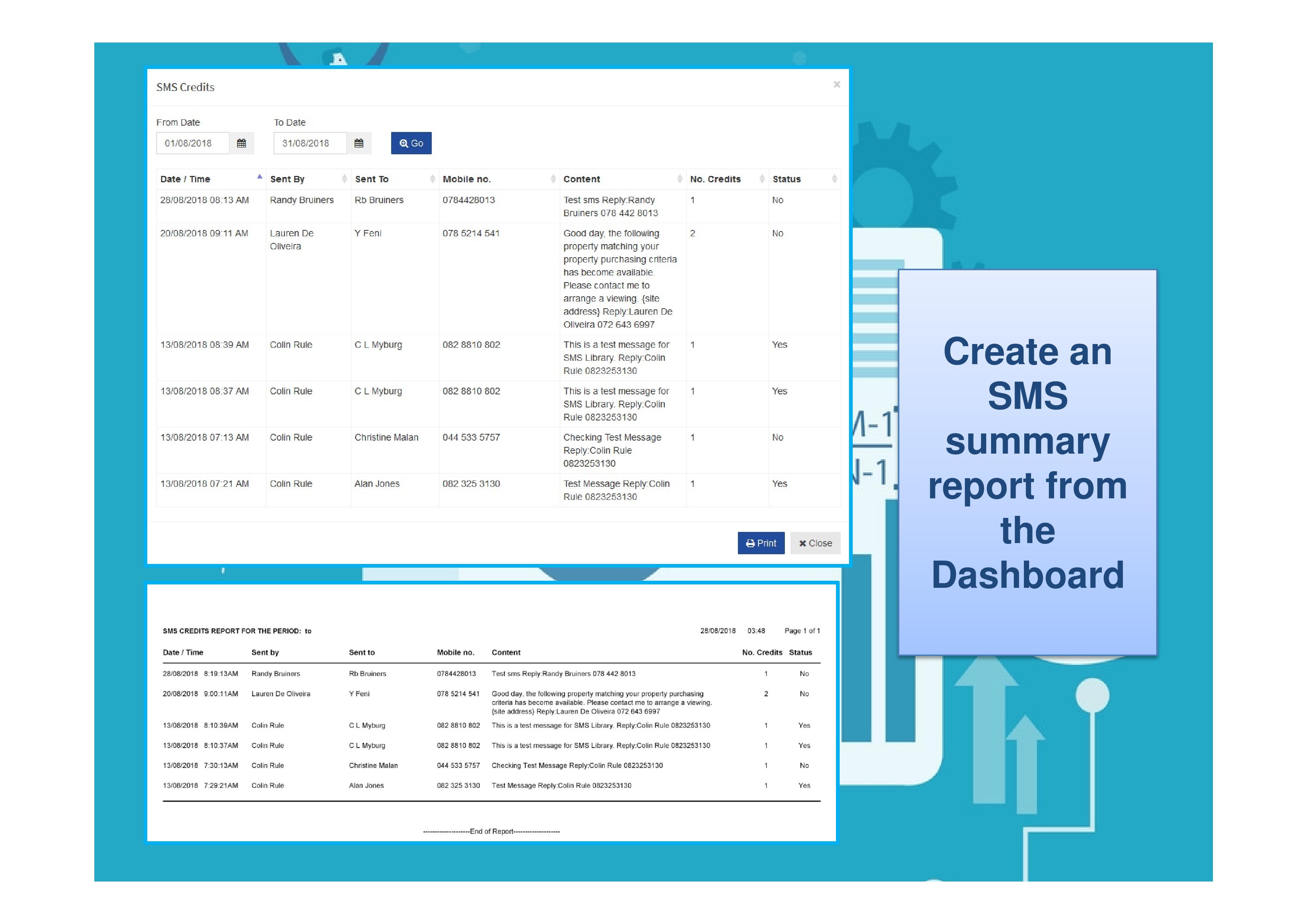Click Christine Malan in Sent To column
Viewport: 1308px width, 924px height.
click(x=386, y=437)
